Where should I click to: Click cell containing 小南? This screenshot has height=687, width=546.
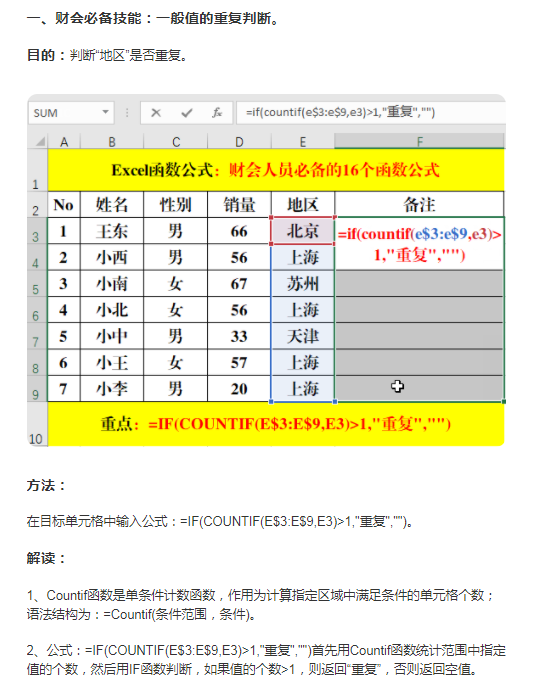pyautogui.click(x=112, y=283)
